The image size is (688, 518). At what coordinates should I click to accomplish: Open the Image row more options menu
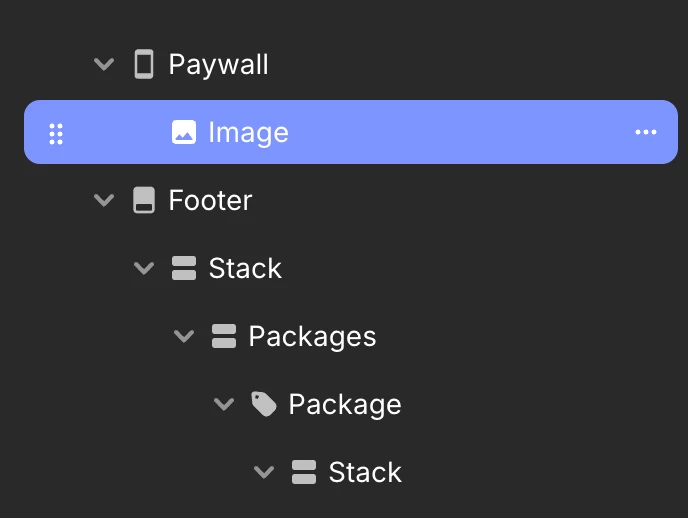click(646, 132)
